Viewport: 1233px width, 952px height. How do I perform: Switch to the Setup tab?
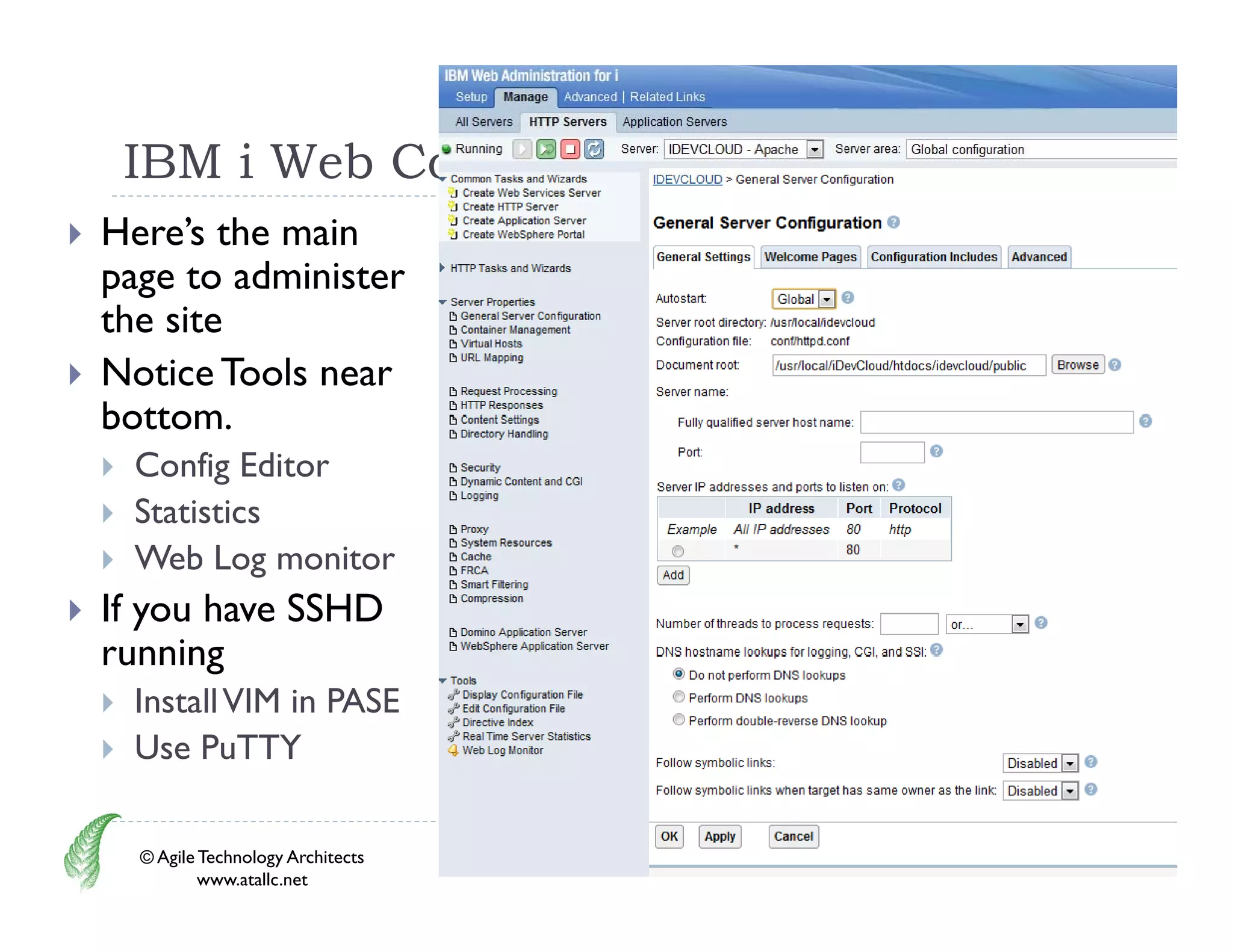coord(471,97)
